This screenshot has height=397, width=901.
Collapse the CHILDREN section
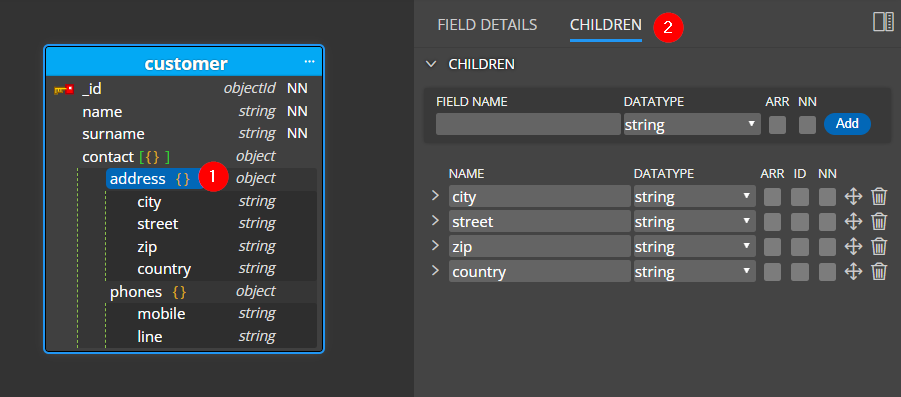(x=431, y=64)
